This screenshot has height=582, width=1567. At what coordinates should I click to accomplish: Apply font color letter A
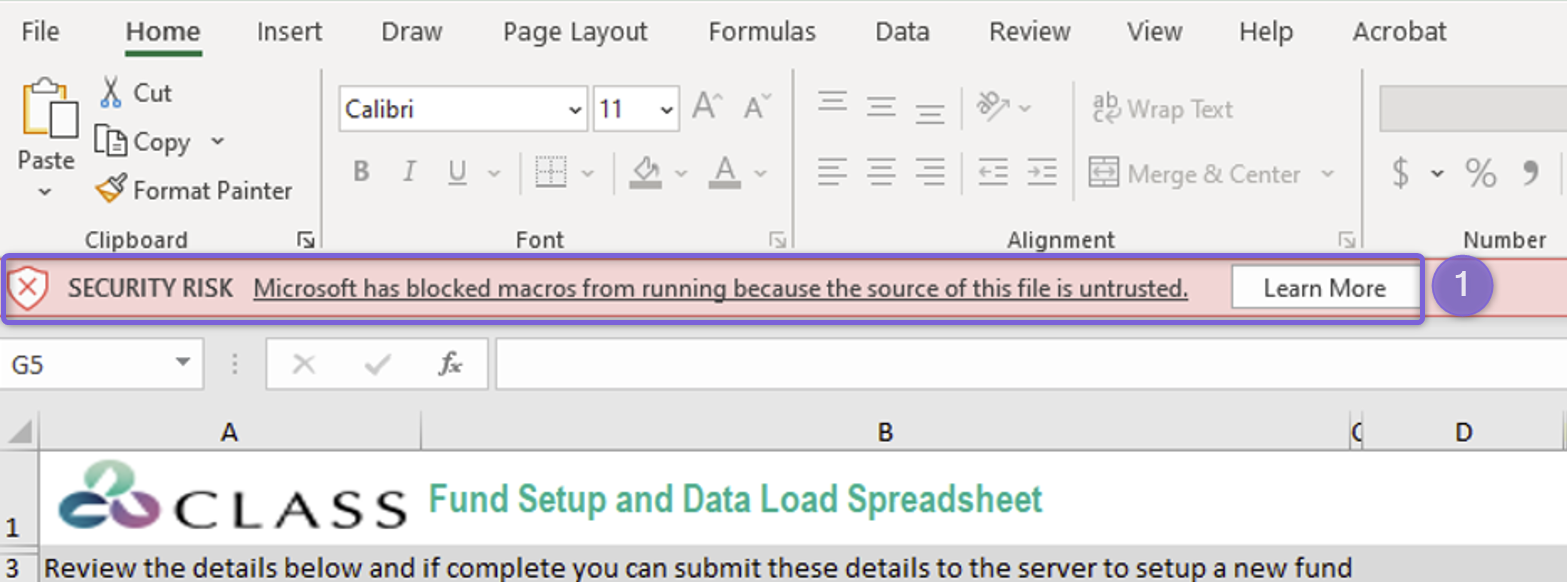724,173
